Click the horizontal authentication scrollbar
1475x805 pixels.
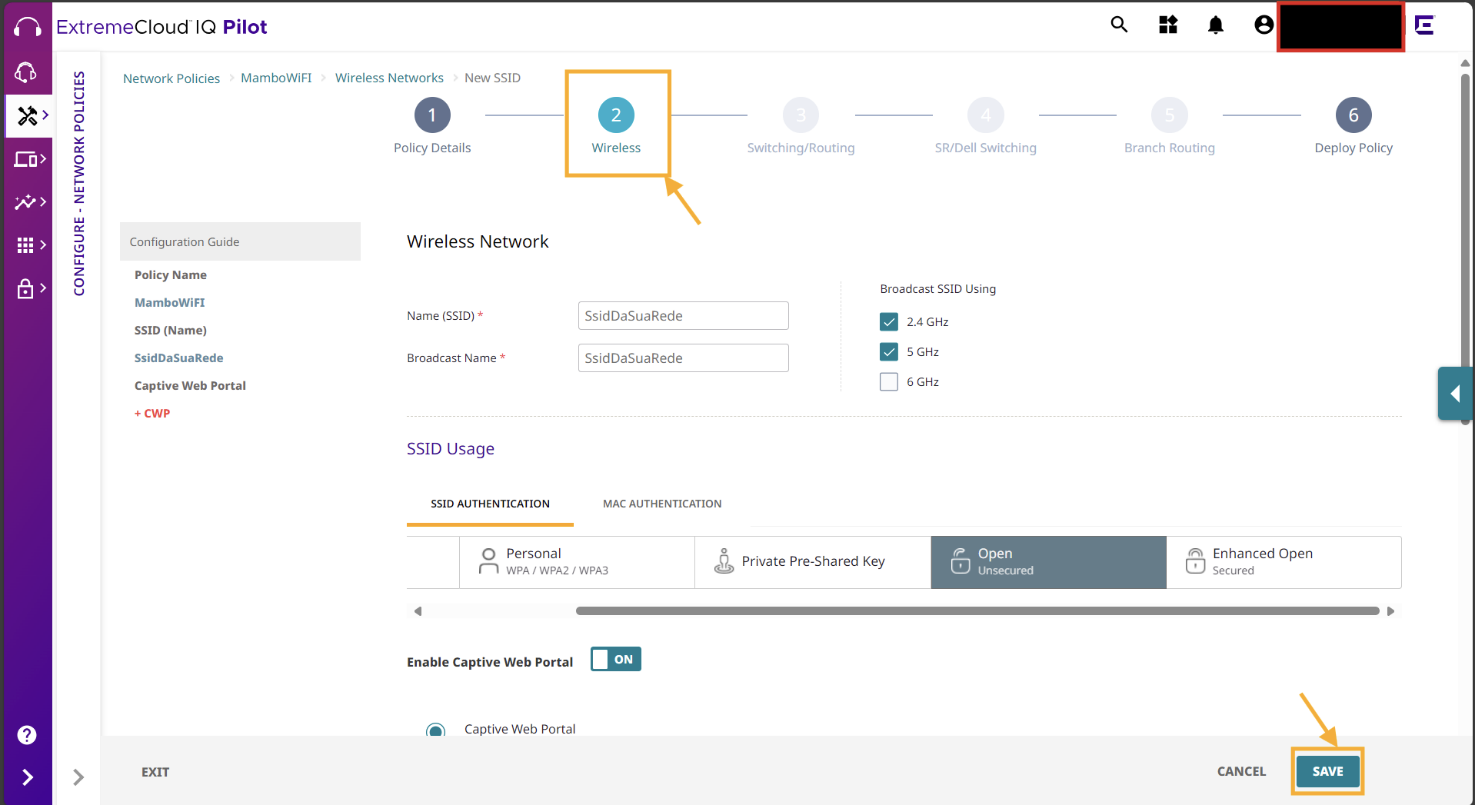tap(977, 611)
